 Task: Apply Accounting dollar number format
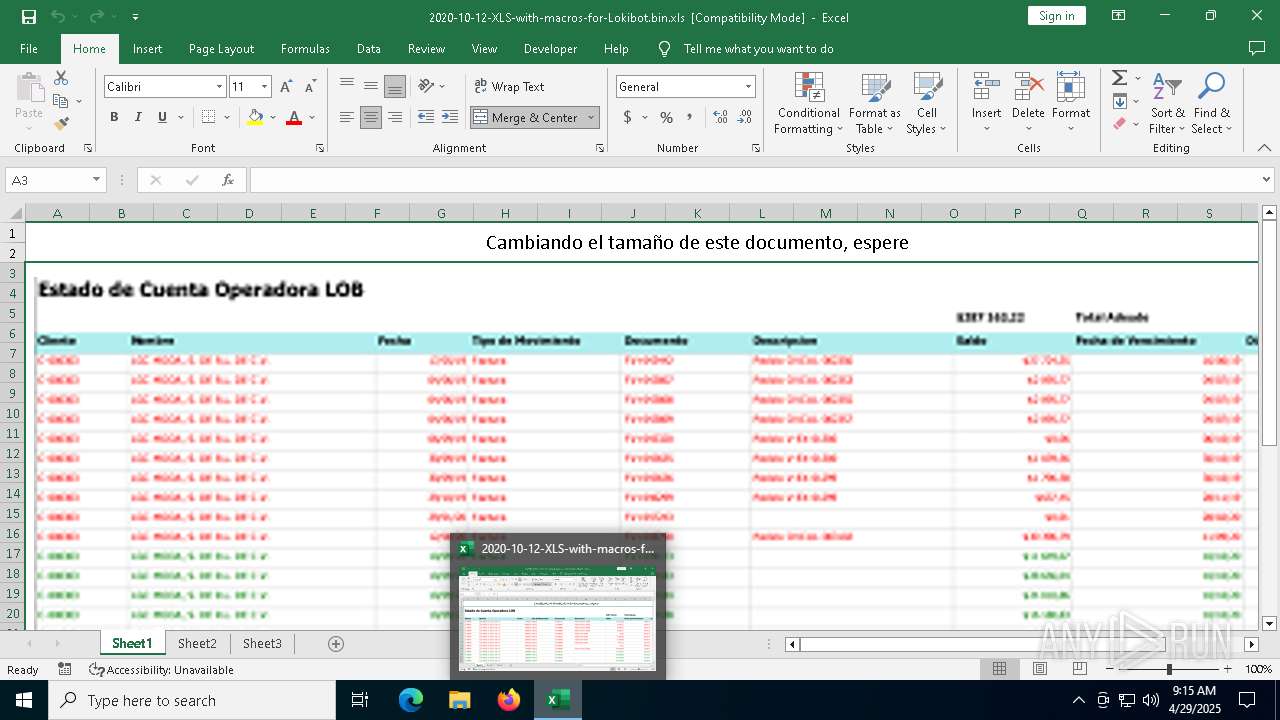tap(628, 117)
